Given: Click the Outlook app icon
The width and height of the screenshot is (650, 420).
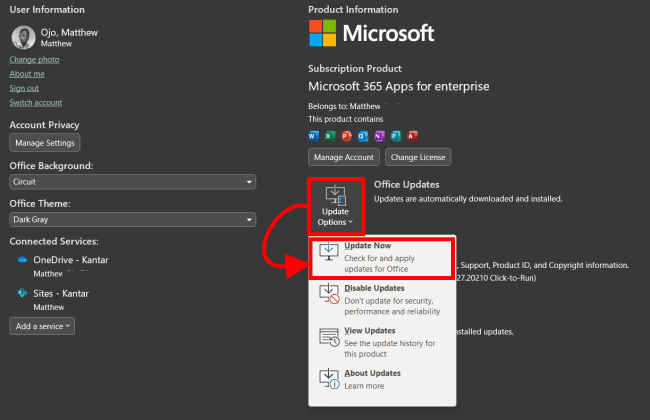Looking at the screenshot, I should [x=363, y=136].
